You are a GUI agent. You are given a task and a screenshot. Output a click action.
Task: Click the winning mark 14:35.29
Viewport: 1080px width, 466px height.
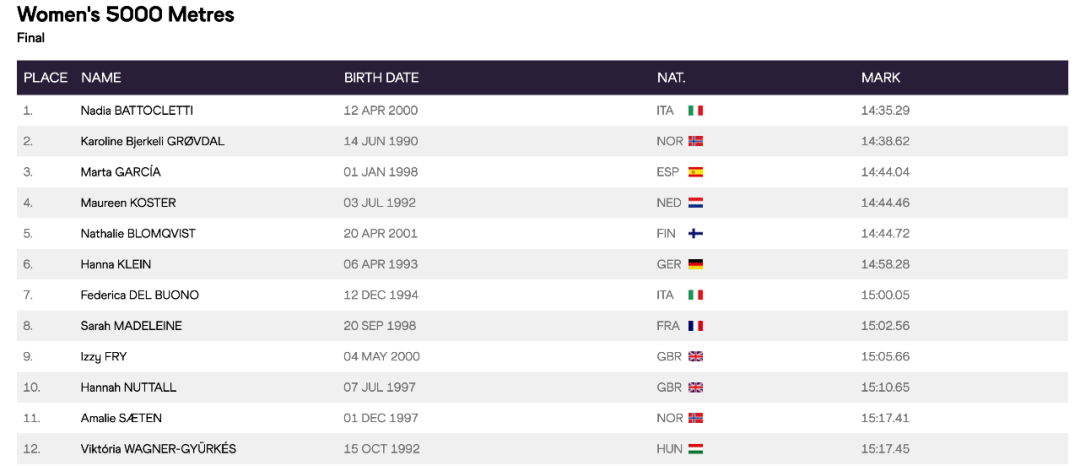point(885,110)
